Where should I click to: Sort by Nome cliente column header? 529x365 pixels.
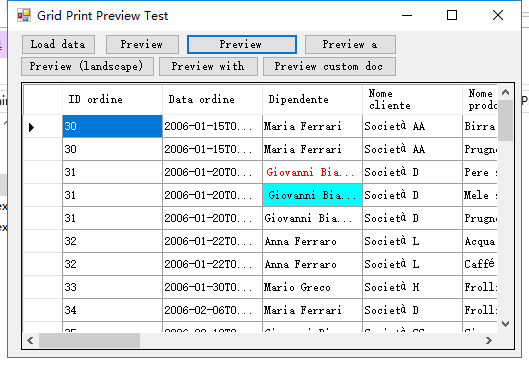pos(412,100)
